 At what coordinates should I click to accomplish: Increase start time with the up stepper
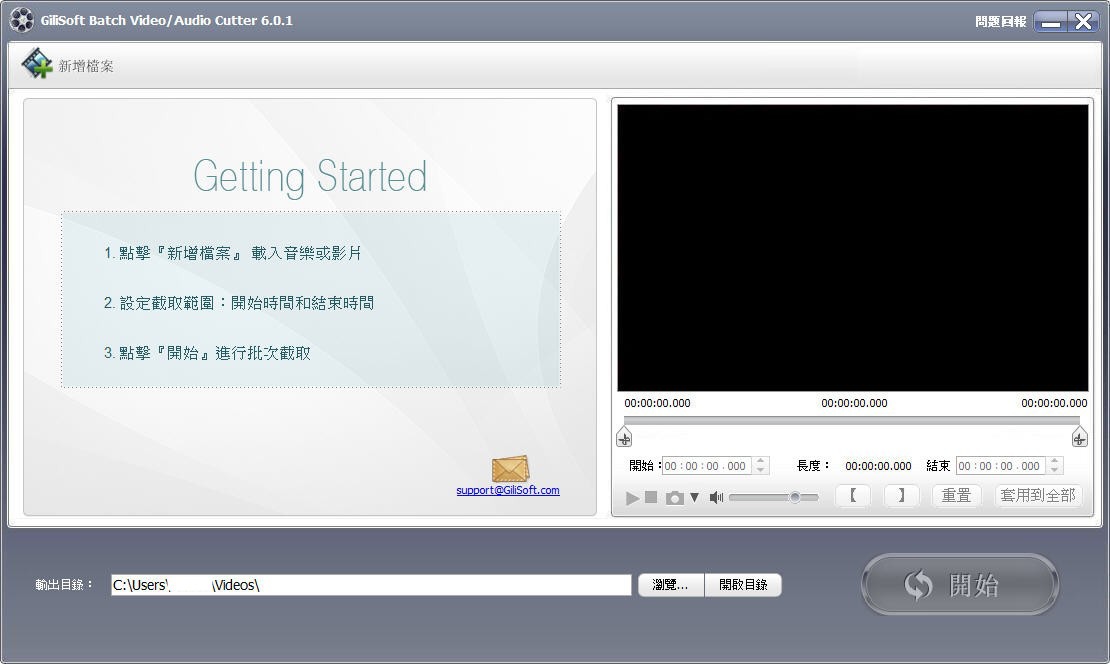(760, 461)
